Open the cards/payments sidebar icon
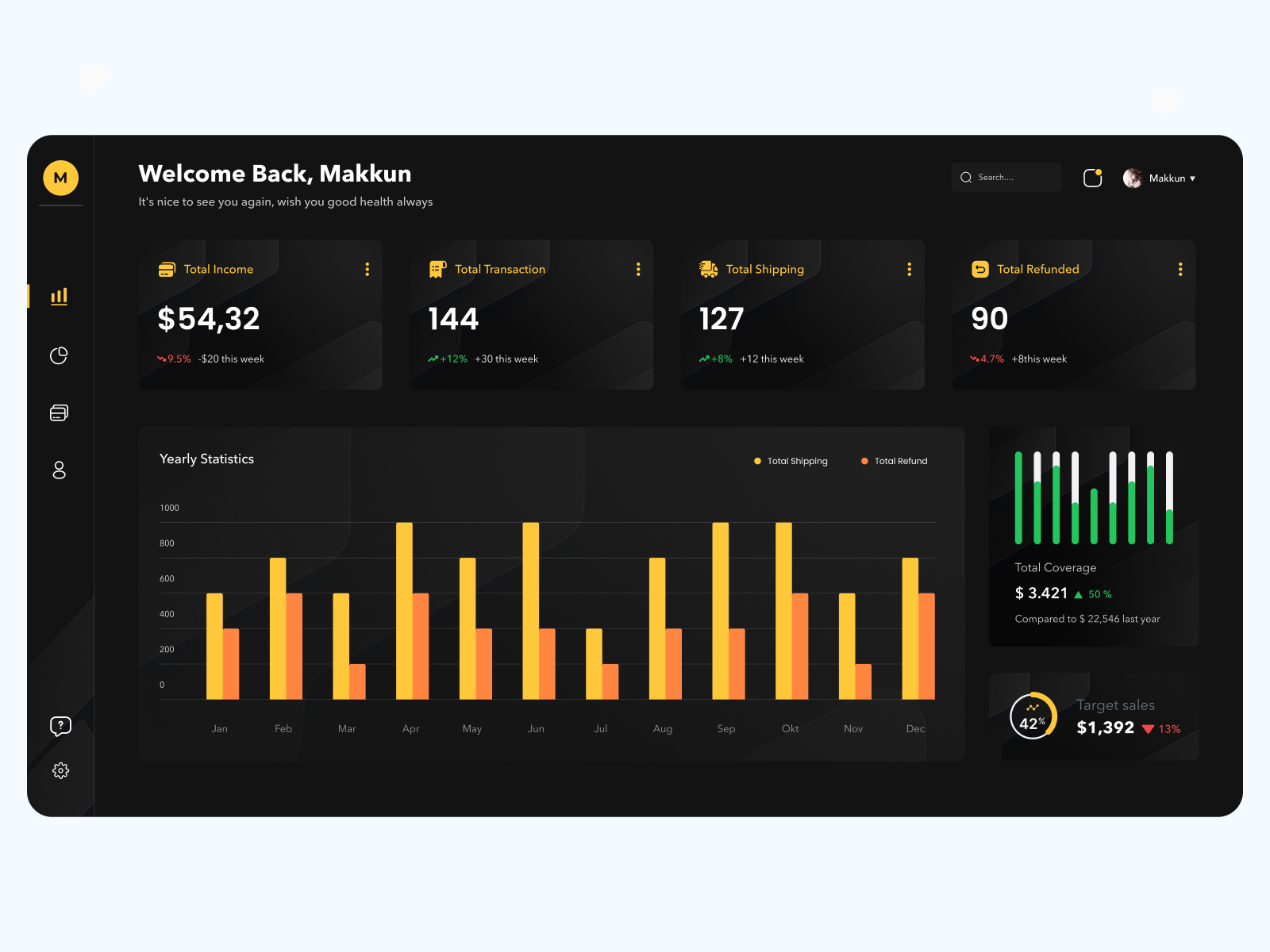Image resolution: width=1270 pixels, height=952 pixels. tap(60, 413)
